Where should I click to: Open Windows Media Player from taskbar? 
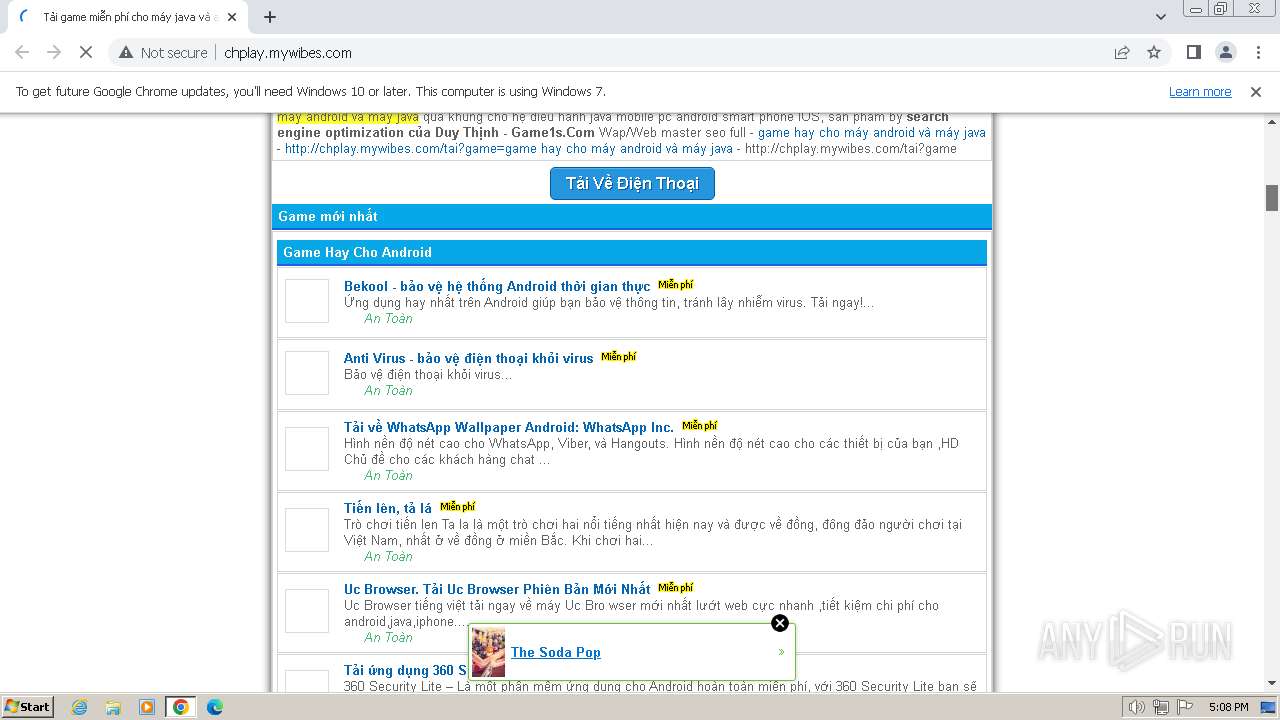pyautogui.click(x=147, y=707)
